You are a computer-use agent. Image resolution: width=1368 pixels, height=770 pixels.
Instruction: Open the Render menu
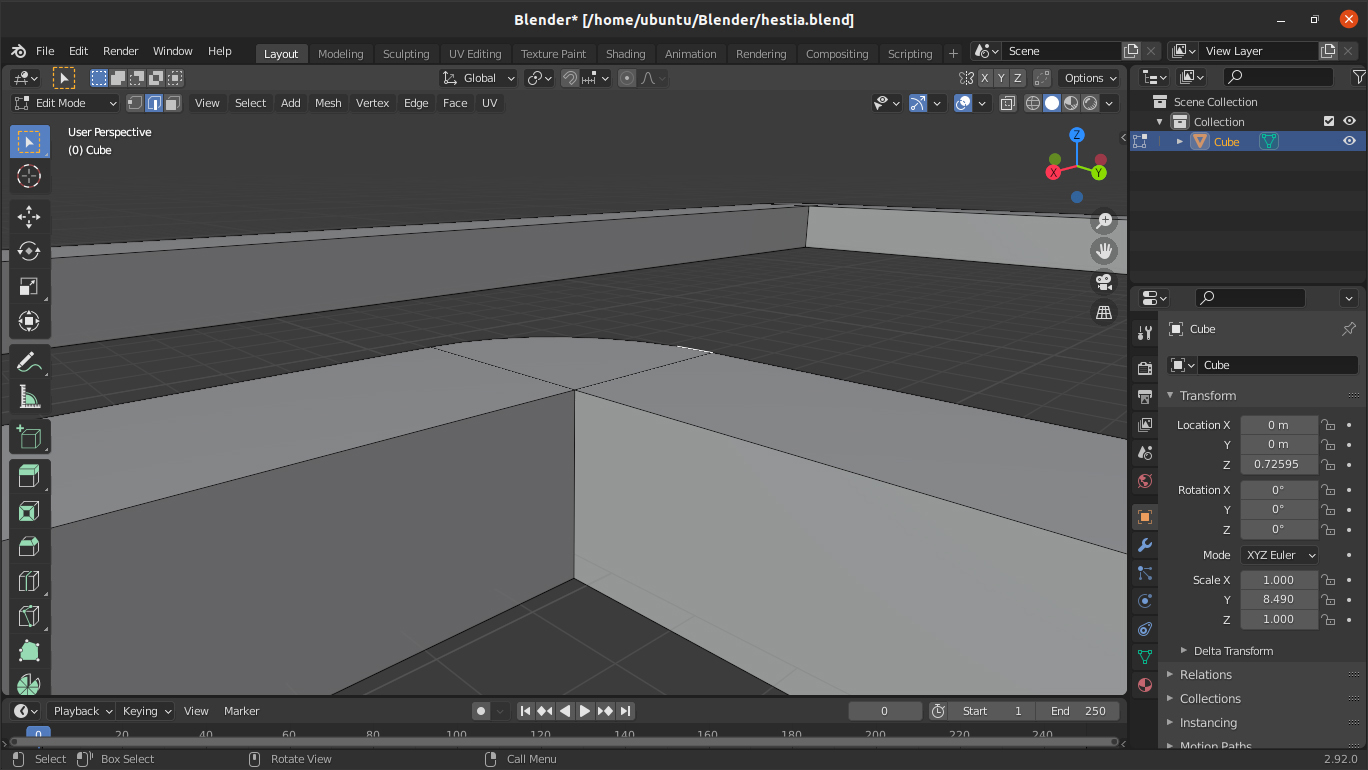[121, 51]
